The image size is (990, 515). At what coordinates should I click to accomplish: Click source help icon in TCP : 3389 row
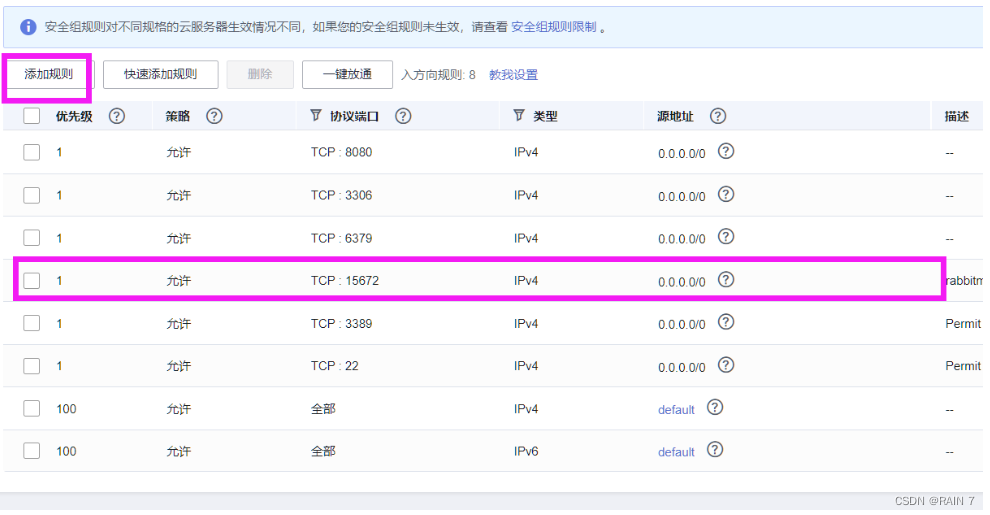(x=726, y=323)
